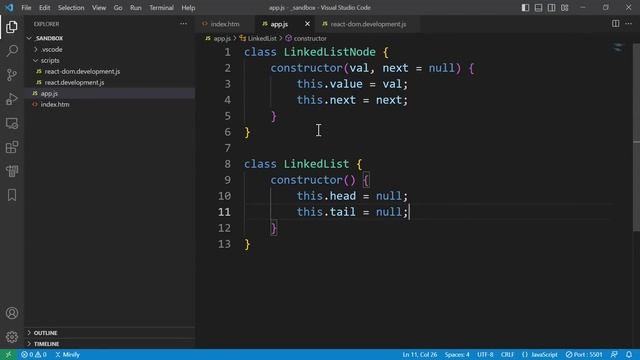Show errors and warnings count in status bar

33,354
